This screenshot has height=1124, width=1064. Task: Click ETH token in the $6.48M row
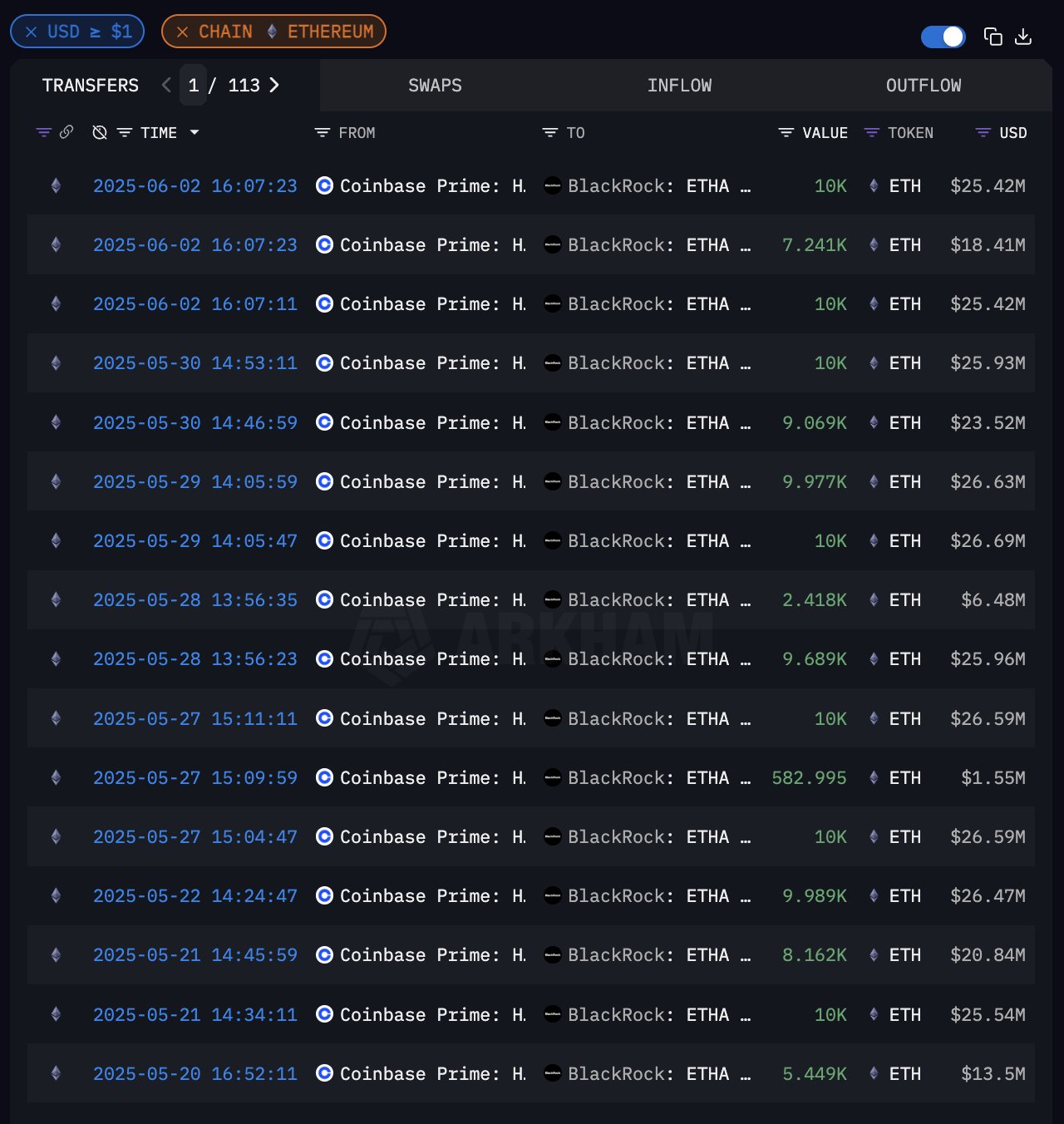pyautogui.click(x=904, y=600)
